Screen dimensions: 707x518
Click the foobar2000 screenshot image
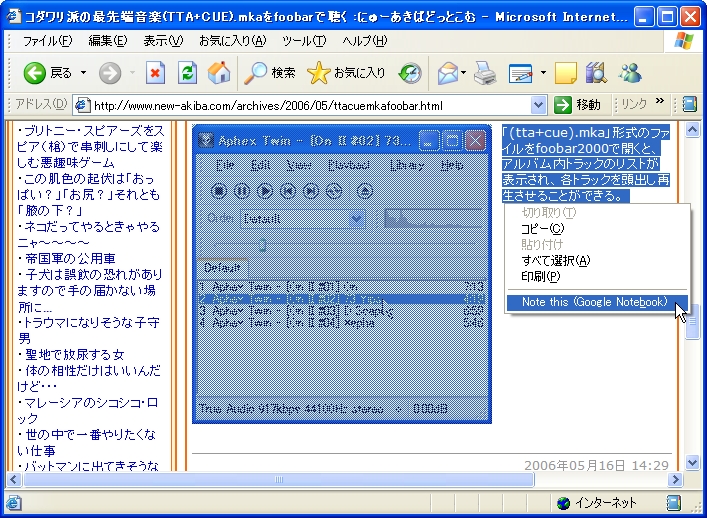(x=342, y=274)
